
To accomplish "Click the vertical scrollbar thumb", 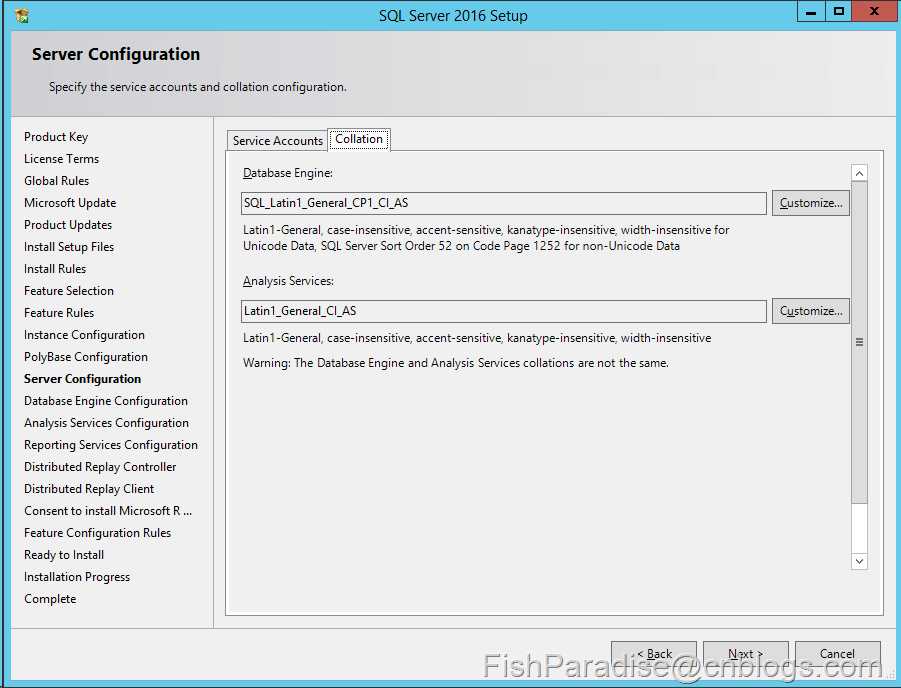I will click(859, 343).
